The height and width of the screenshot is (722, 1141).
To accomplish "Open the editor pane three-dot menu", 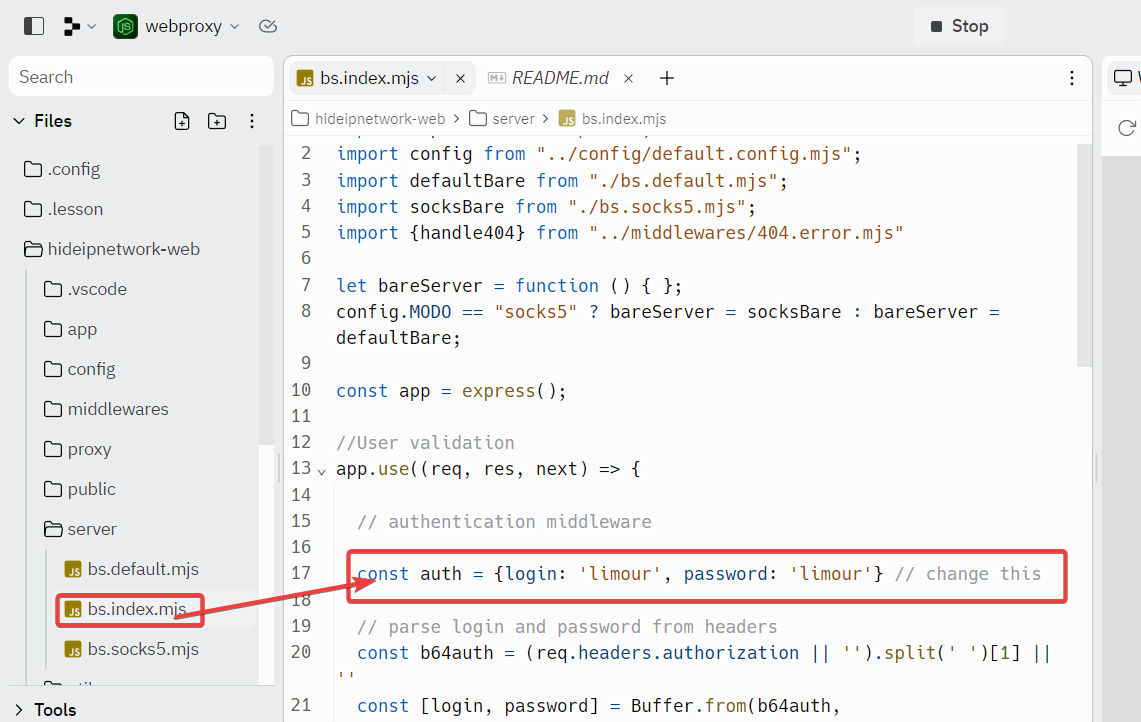I will [1072, 78].
